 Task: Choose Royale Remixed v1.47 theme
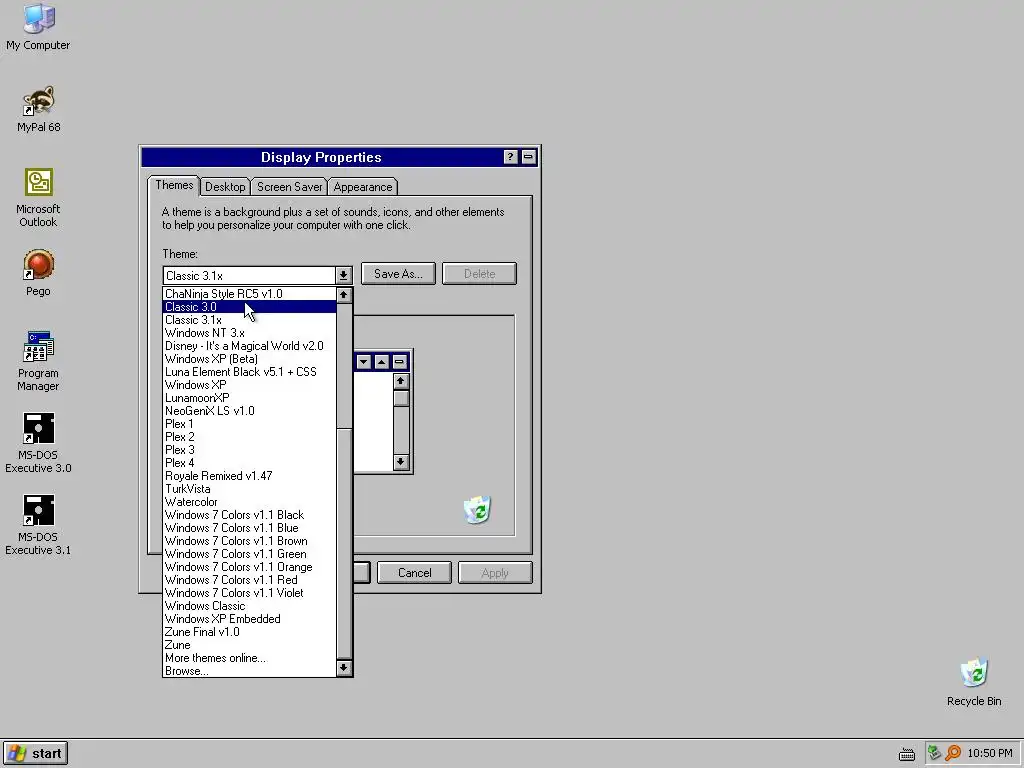(x=249, y=476)
